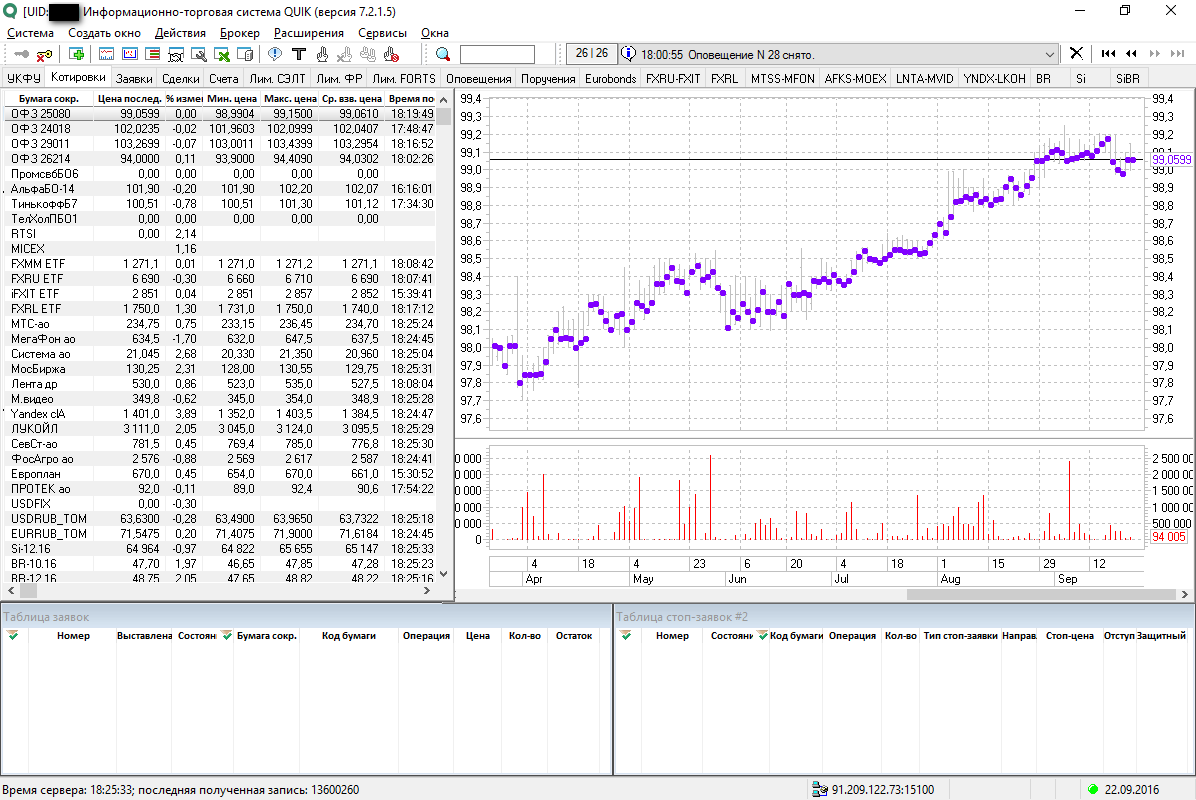This screenshot has width=1196, height=800.
Task: Click the bold T text toolbar icon
Action: tap(299, 54)
